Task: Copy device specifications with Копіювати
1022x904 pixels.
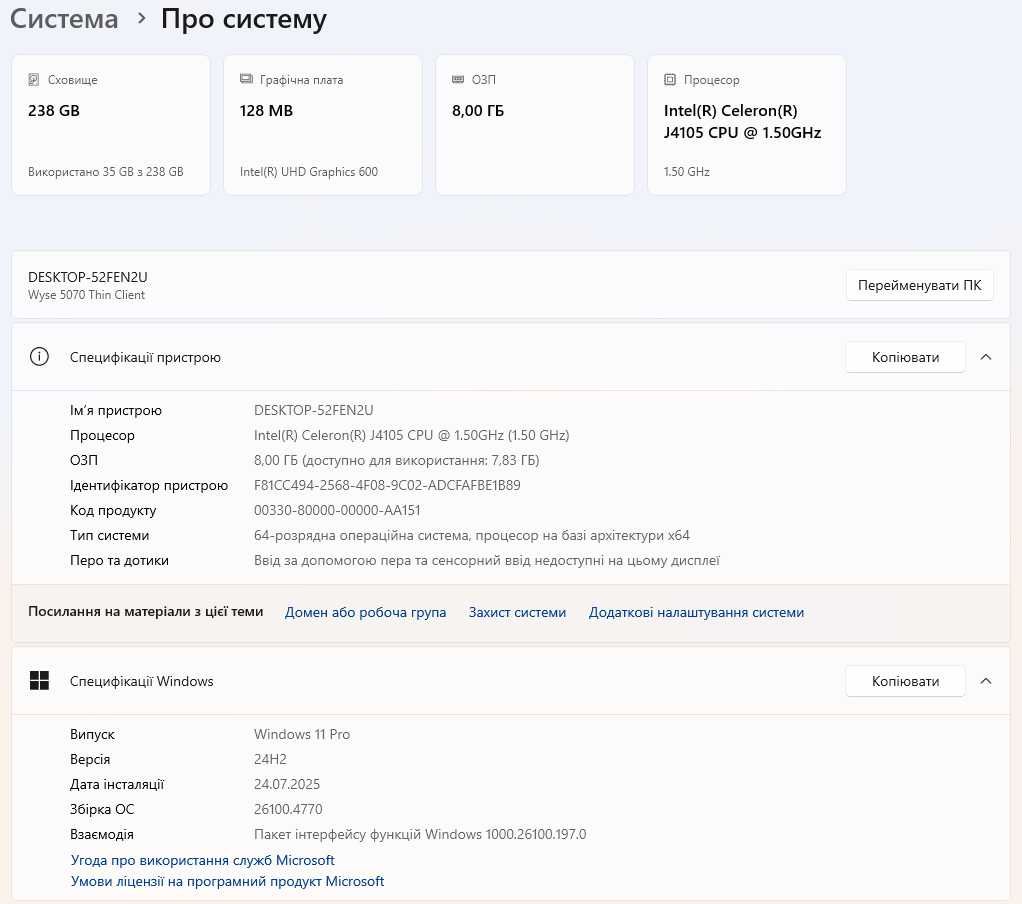Action: pos(905,357)
